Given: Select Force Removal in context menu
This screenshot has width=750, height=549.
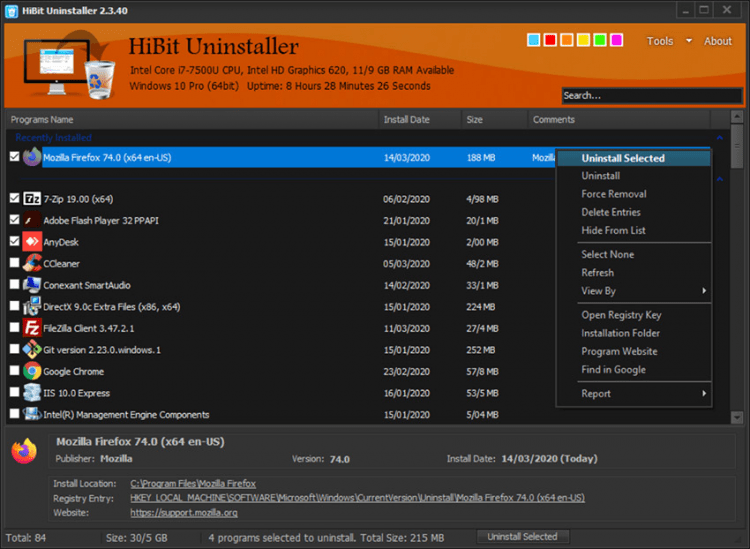Looking at the screenshot, I should (x=634, y=194).
